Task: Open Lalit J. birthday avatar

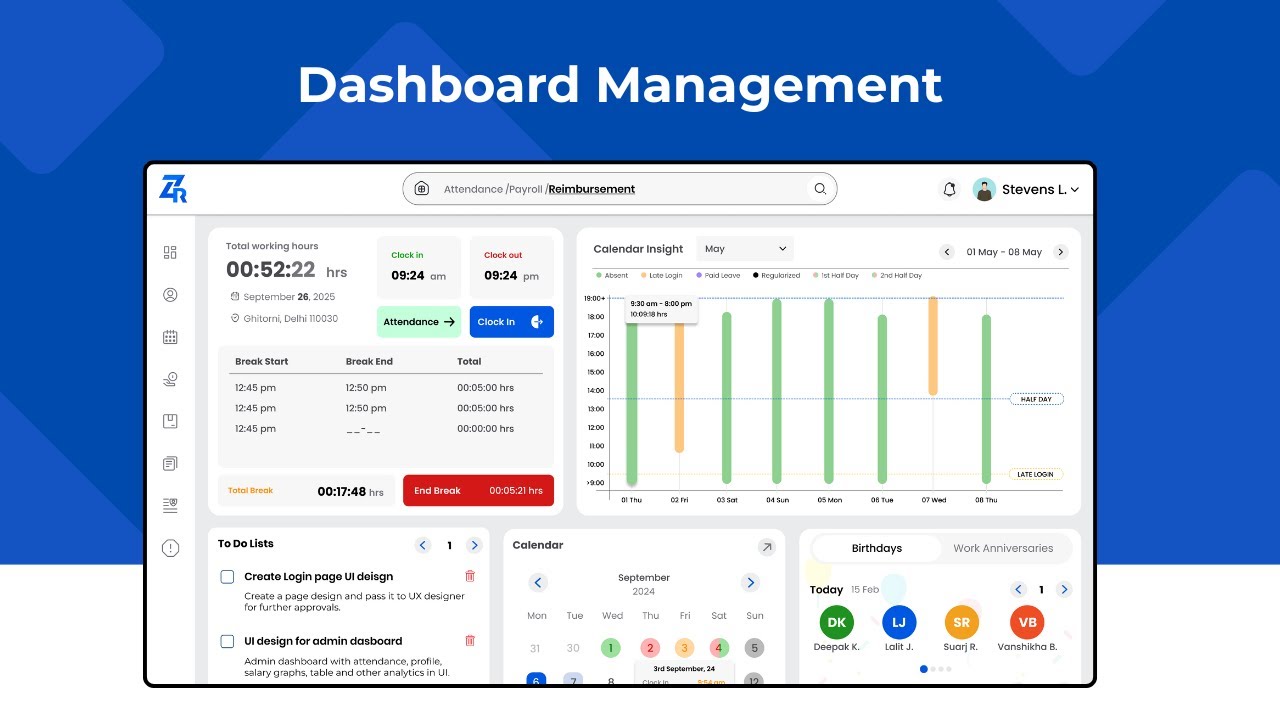Action: pos(899,622)
